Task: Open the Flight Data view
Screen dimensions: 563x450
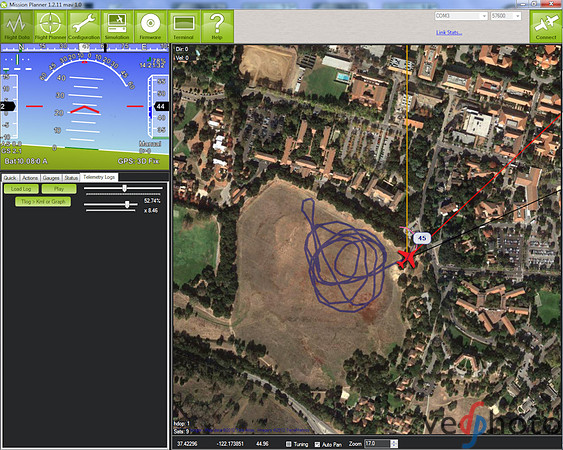Action: 17,27
